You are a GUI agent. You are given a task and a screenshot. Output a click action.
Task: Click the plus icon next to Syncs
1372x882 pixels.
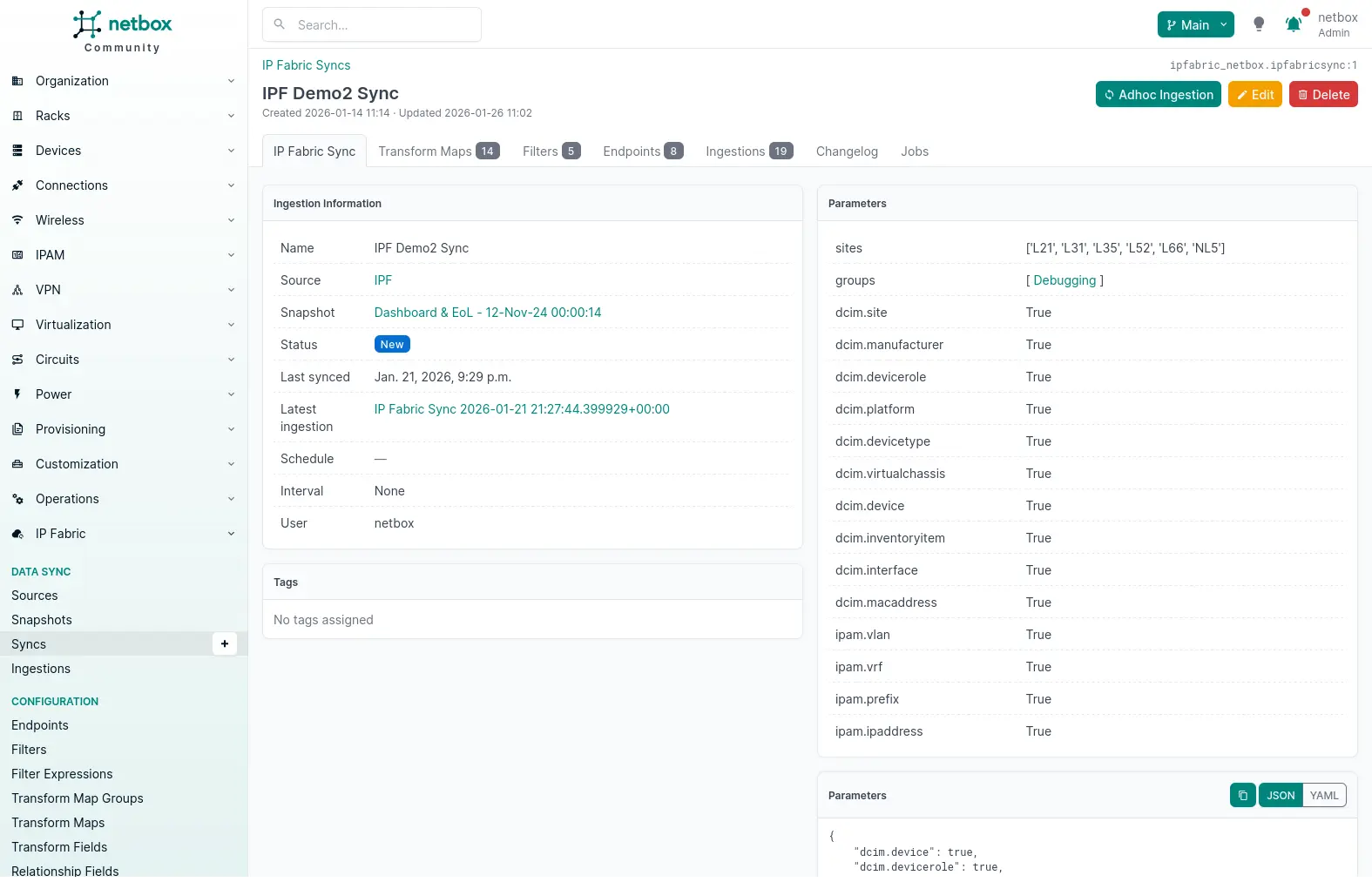pyautogui.click(x=225, y=643)
